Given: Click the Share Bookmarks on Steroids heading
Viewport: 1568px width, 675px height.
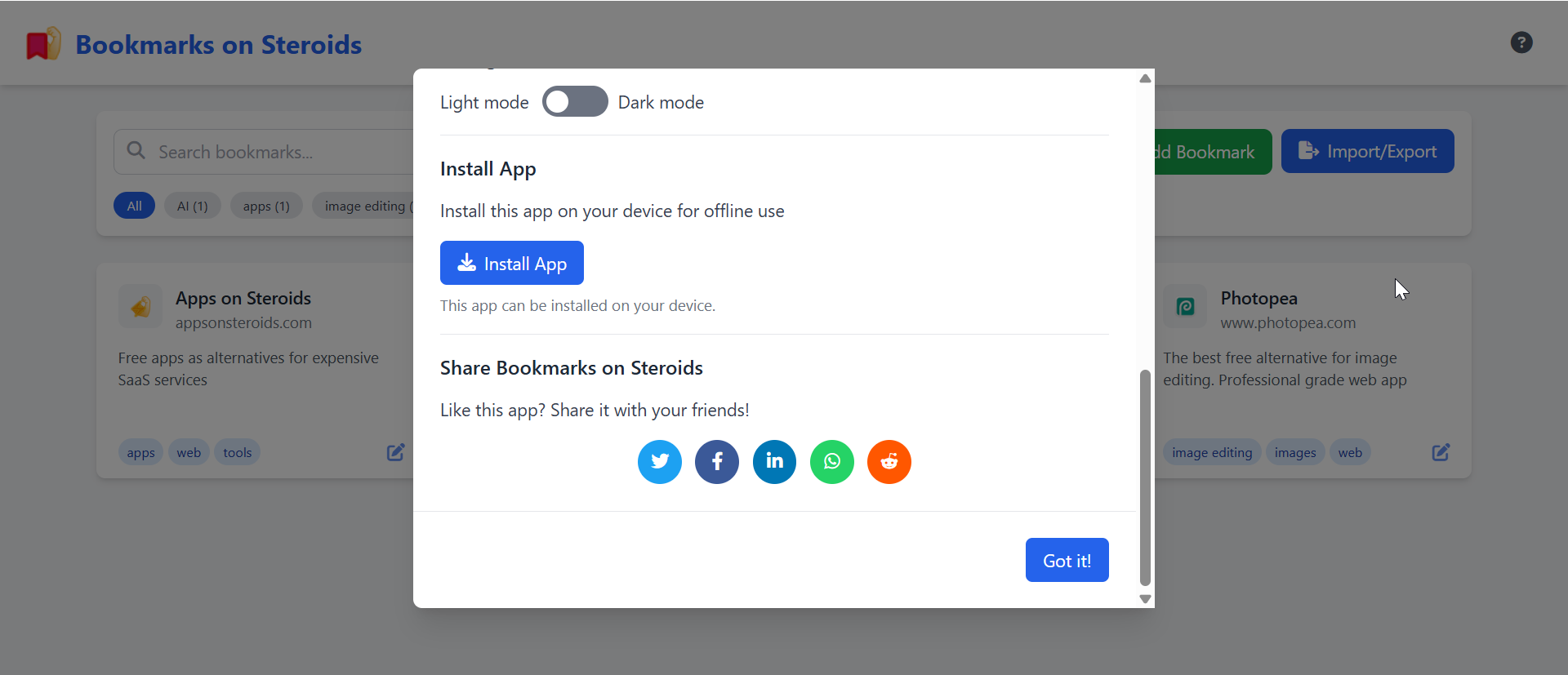Looking at the screenshot, I should pyautogui.click(x=572, y=368).
